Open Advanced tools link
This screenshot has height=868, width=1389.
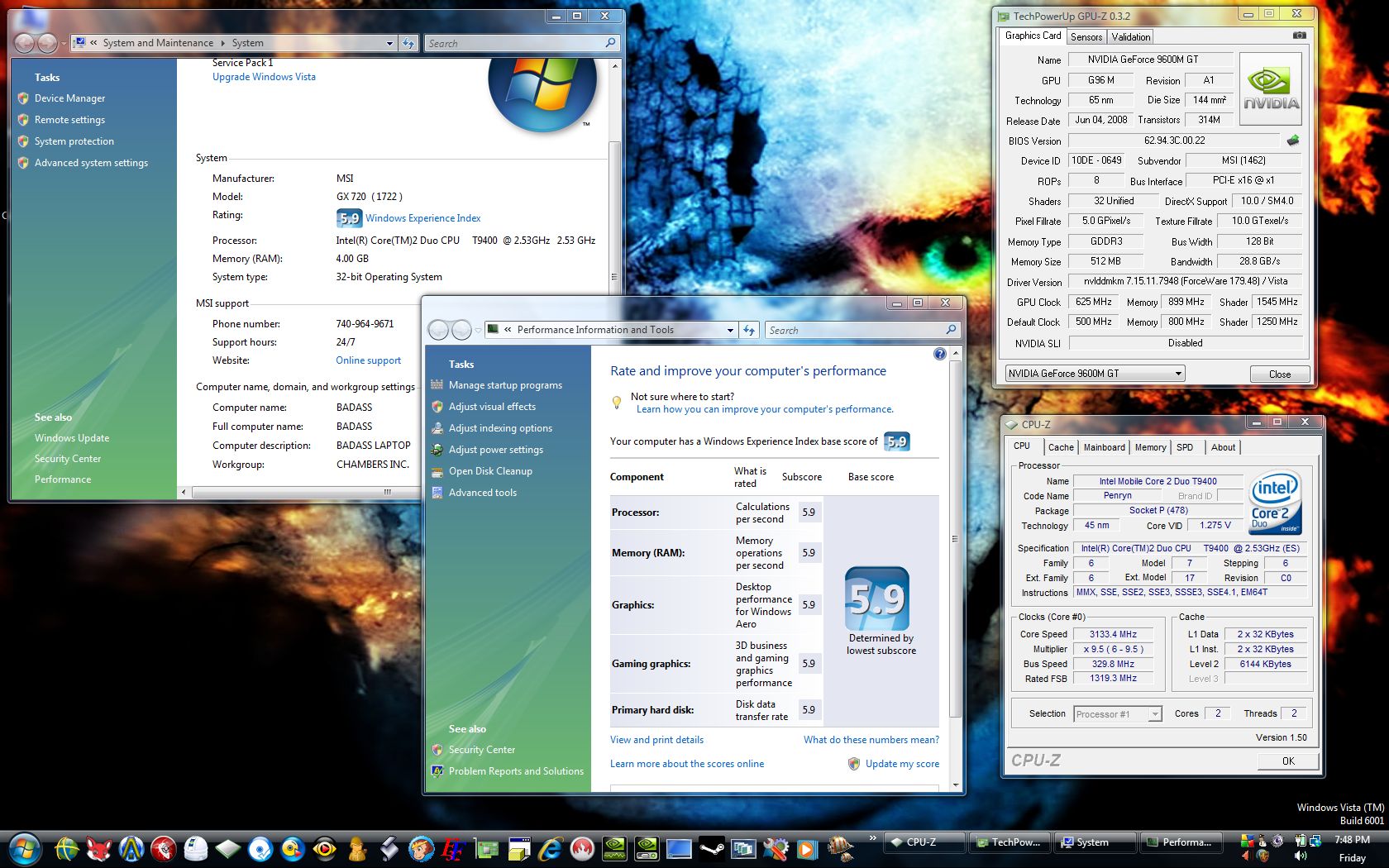(x=483, y=493)
